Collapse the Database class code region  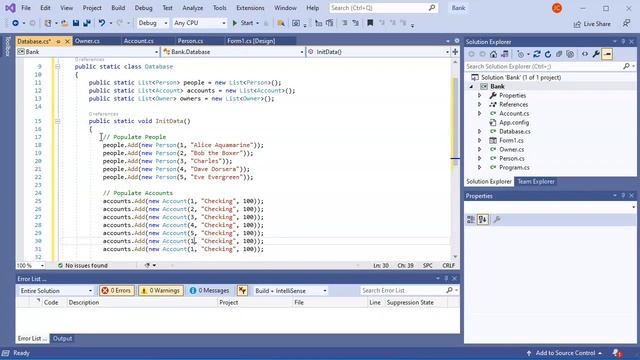pos(58,67)
